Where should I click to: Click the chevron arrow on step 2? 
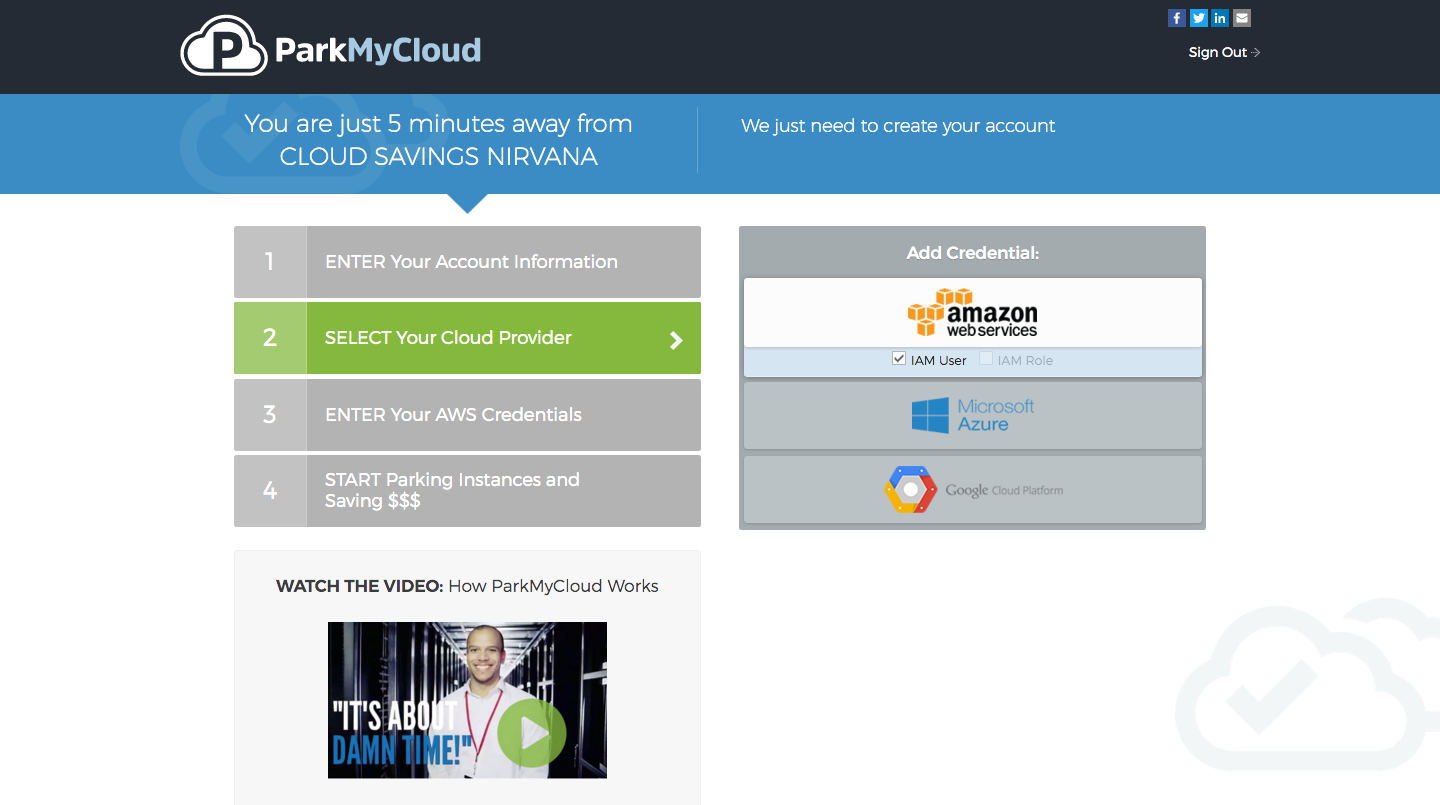tap(676, 340)
